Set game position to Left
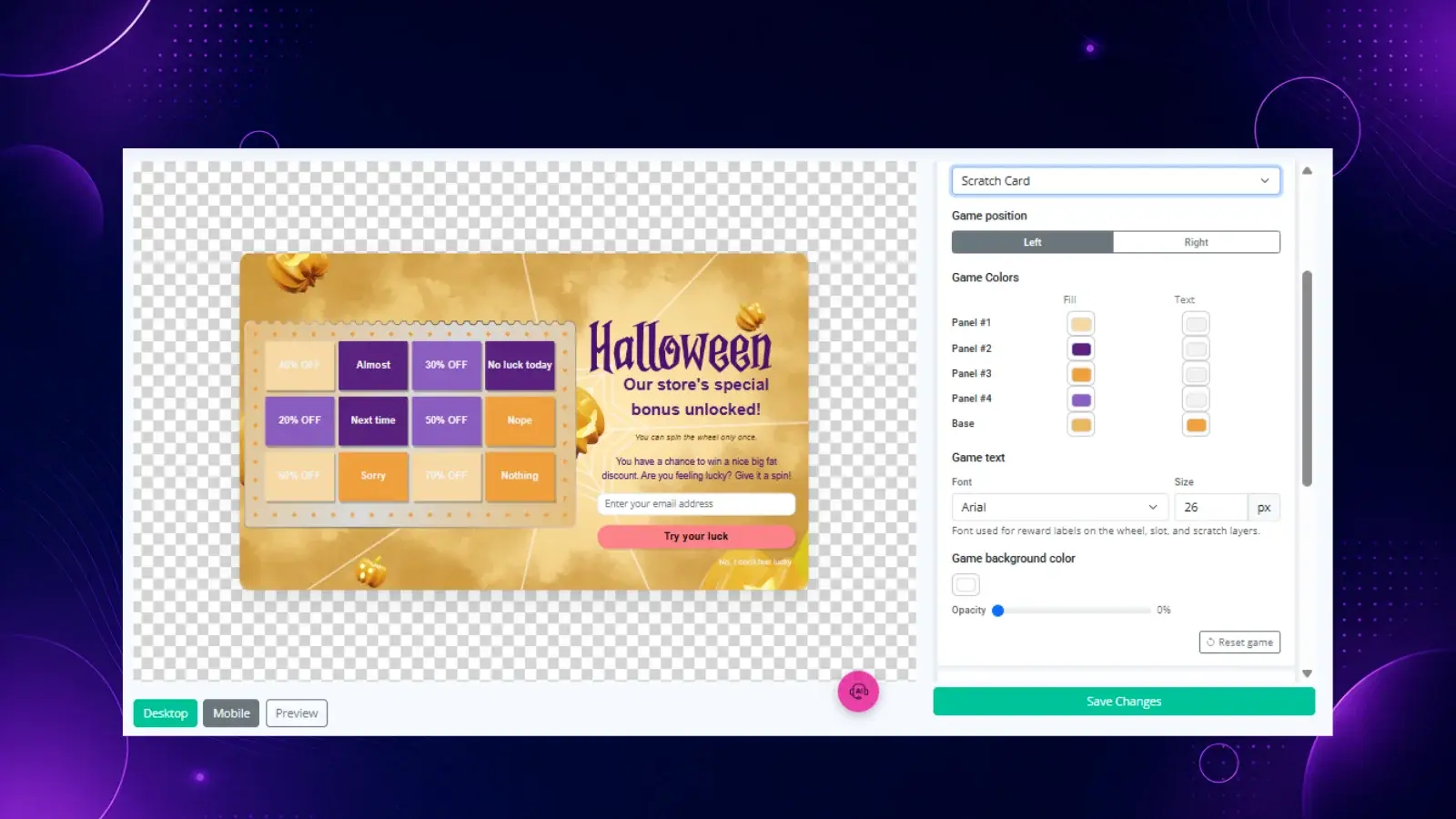The height and width of the screenshot is (819, 1456). [x=1032, y=242]
